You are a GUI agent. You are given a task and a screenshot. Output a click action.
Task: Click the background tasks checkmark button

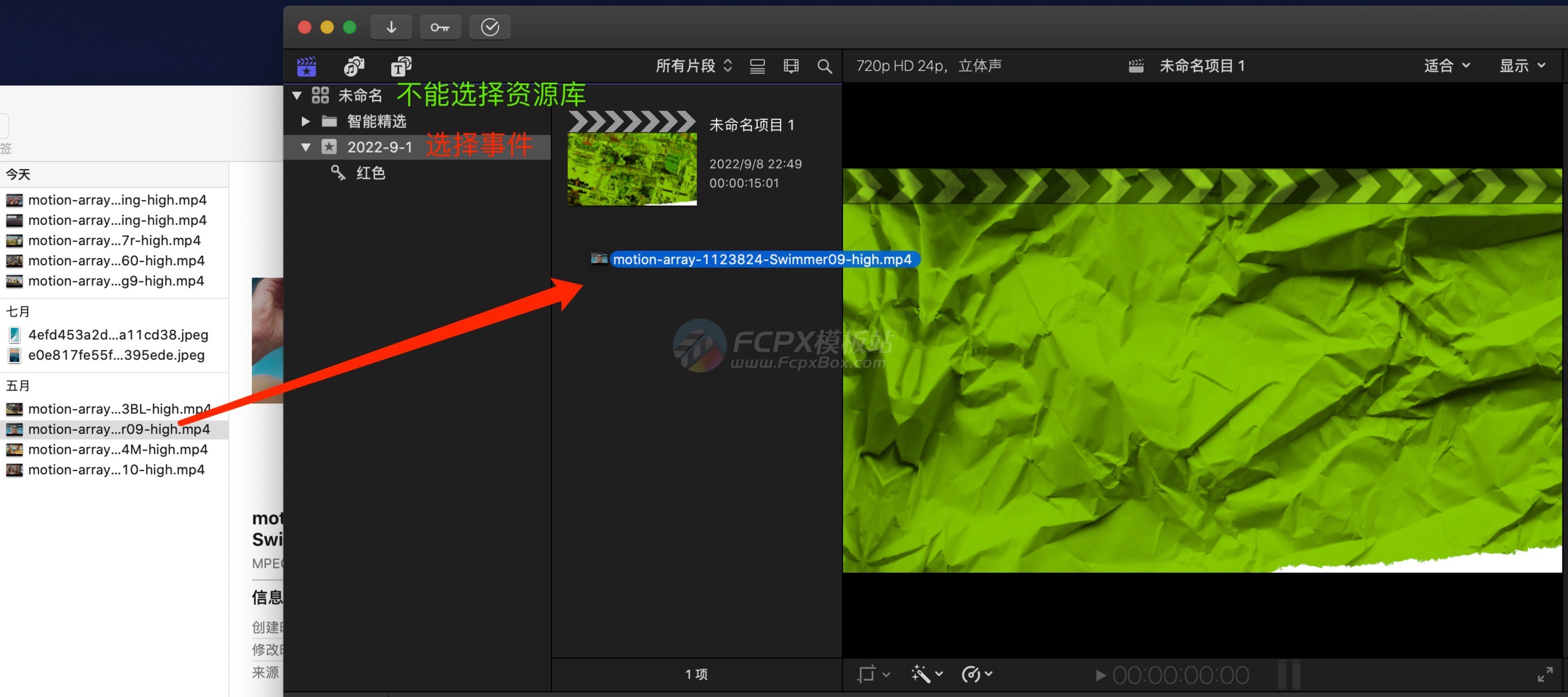490,27
